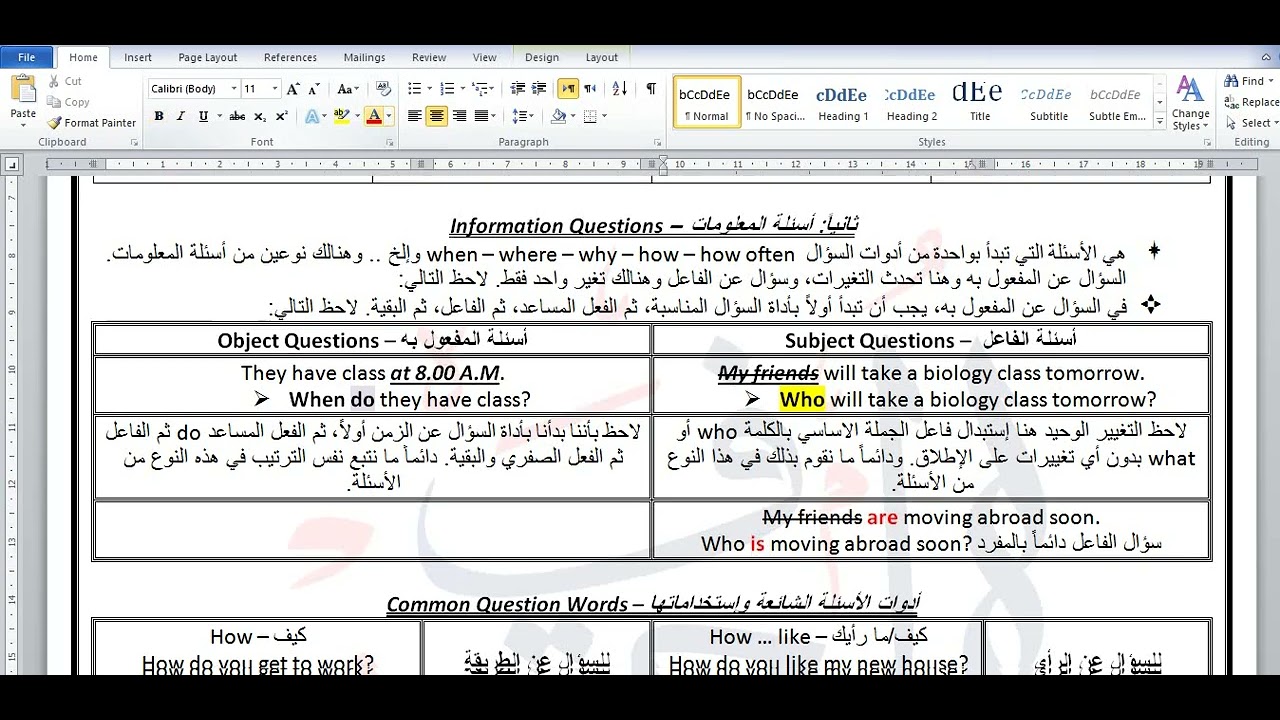Apply superscript formatting
1280x720 pixels.
point(281,116)
